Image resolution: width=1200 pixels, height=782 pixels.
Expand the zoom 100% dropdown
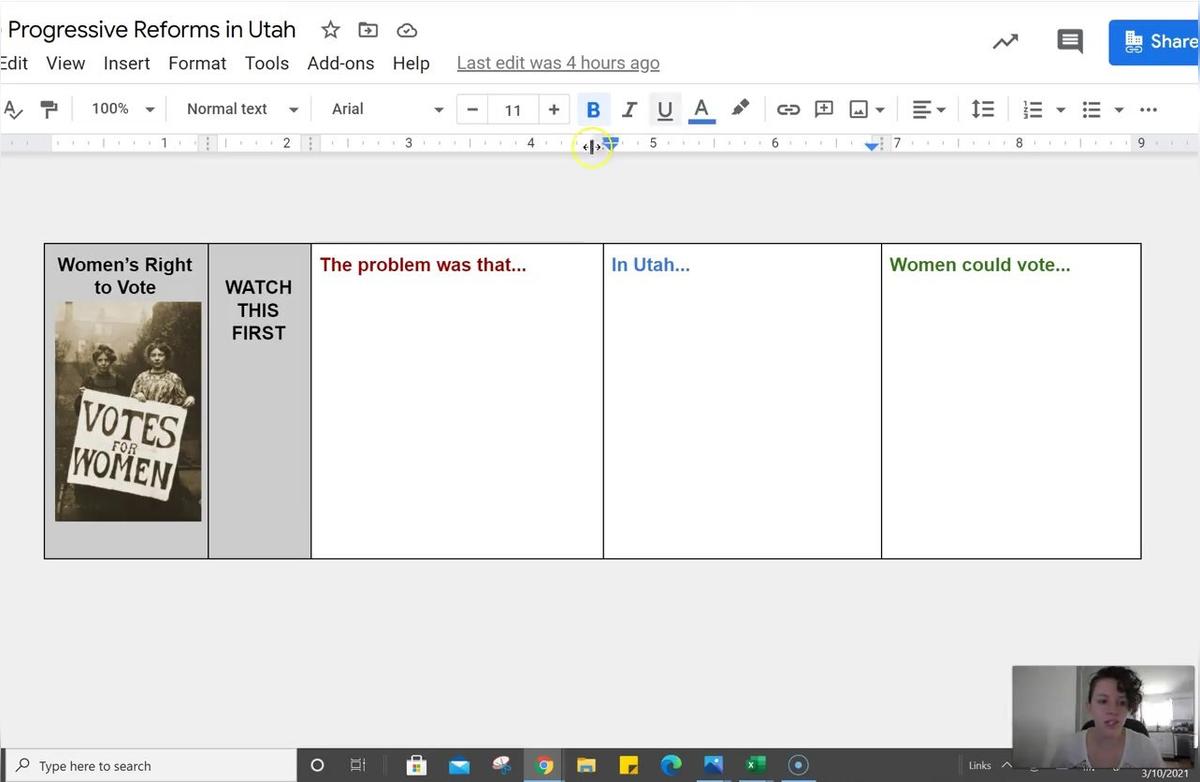coord(123,109)
